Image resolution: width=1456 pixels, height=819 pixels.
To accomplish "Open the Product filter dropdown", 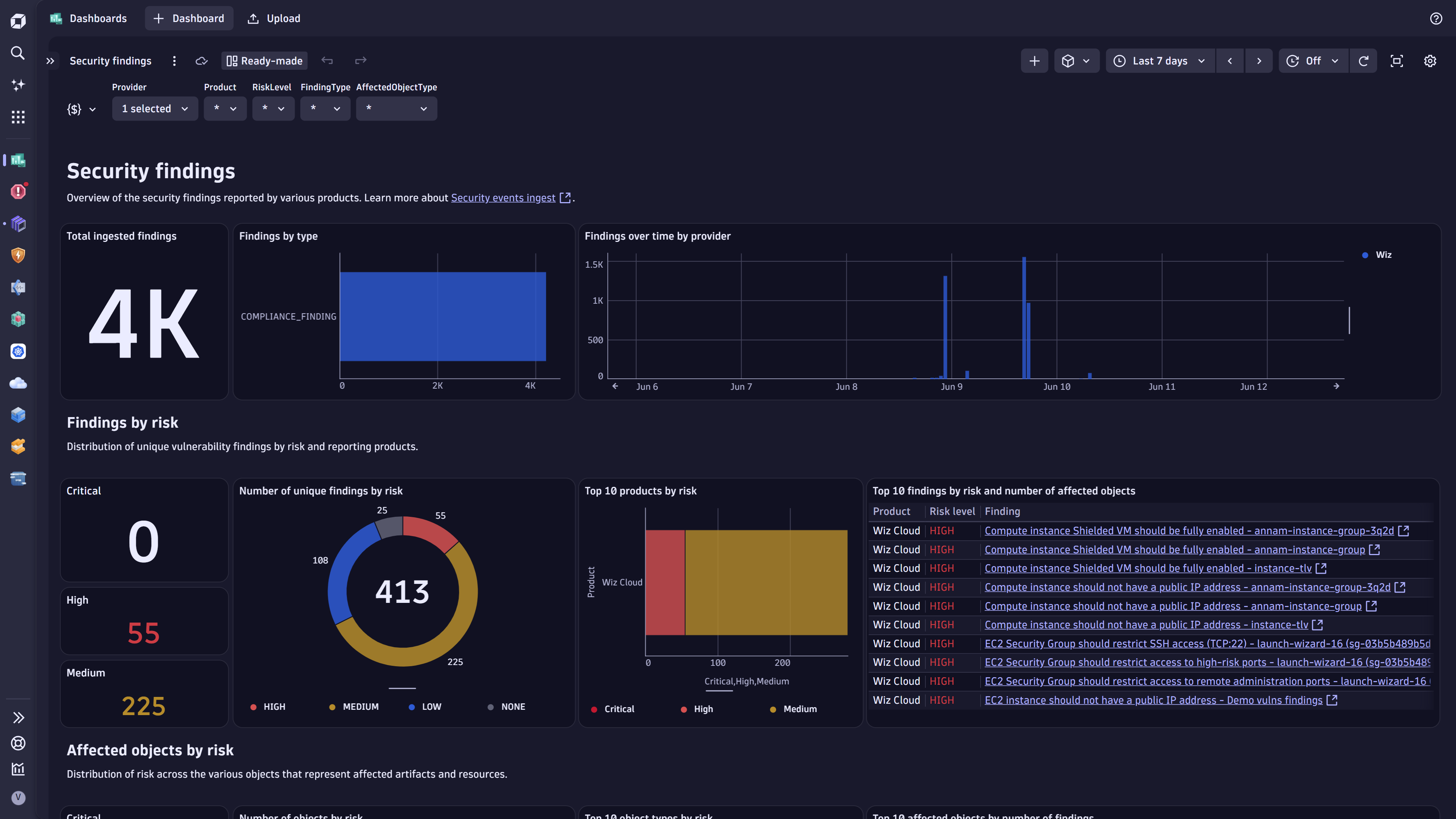I will [225, 108].
